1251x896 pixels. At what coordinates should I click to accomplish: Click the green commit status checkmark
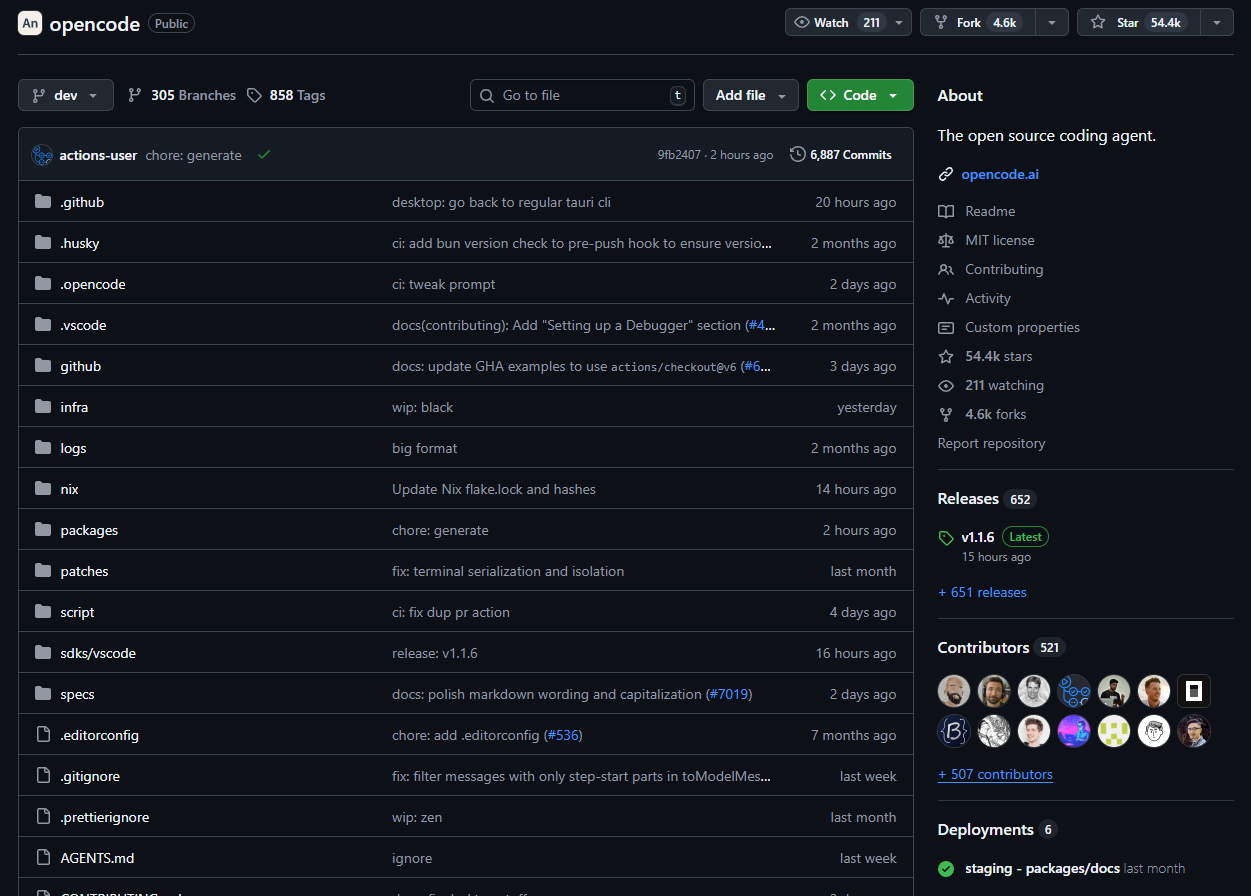pos(264,155)
